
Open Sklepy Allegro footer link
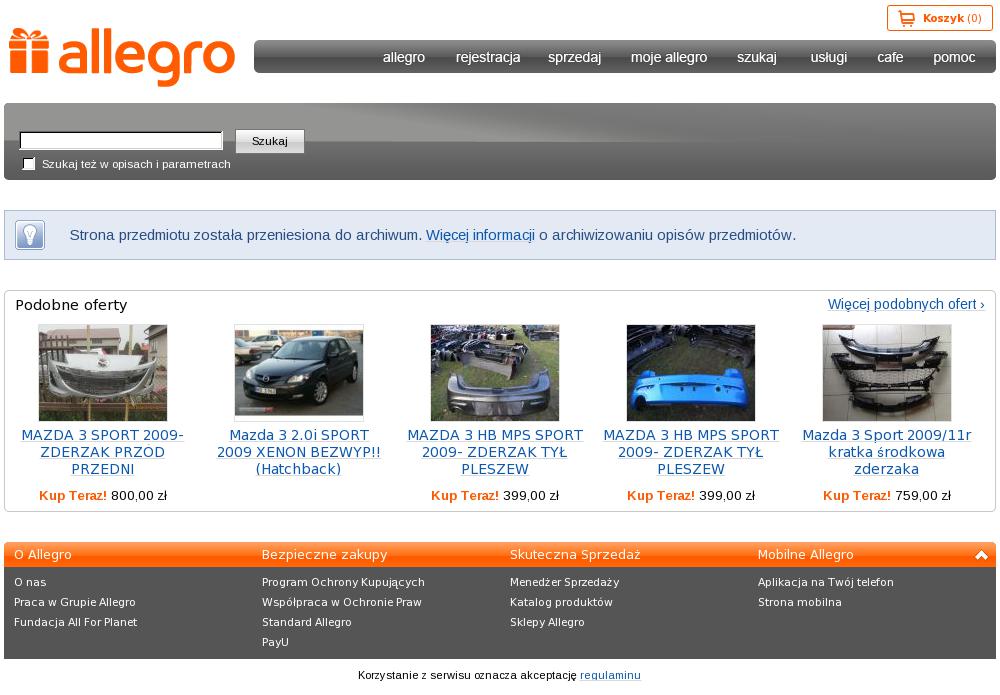point(547,622)
